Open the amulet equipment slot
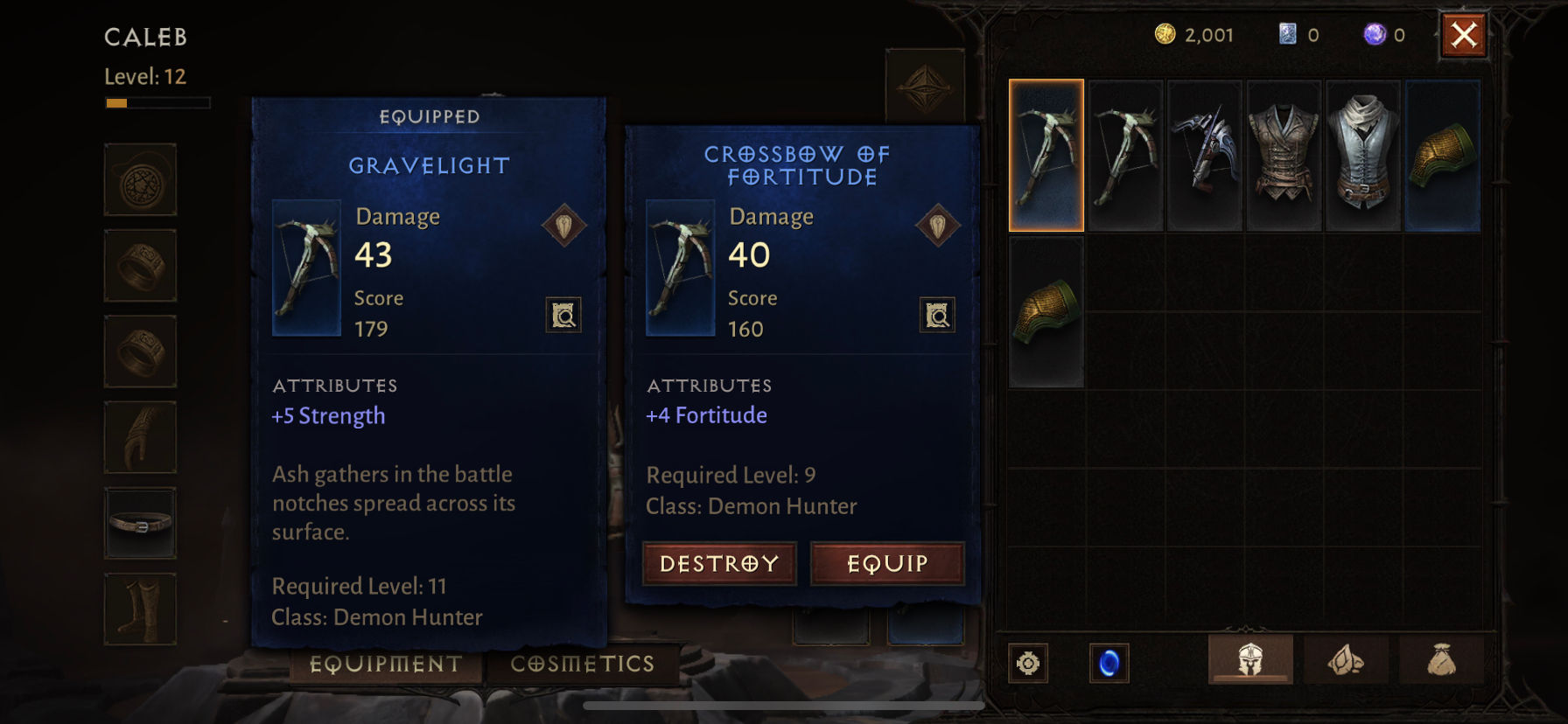The image size is (1568, 724). [141, 180]
